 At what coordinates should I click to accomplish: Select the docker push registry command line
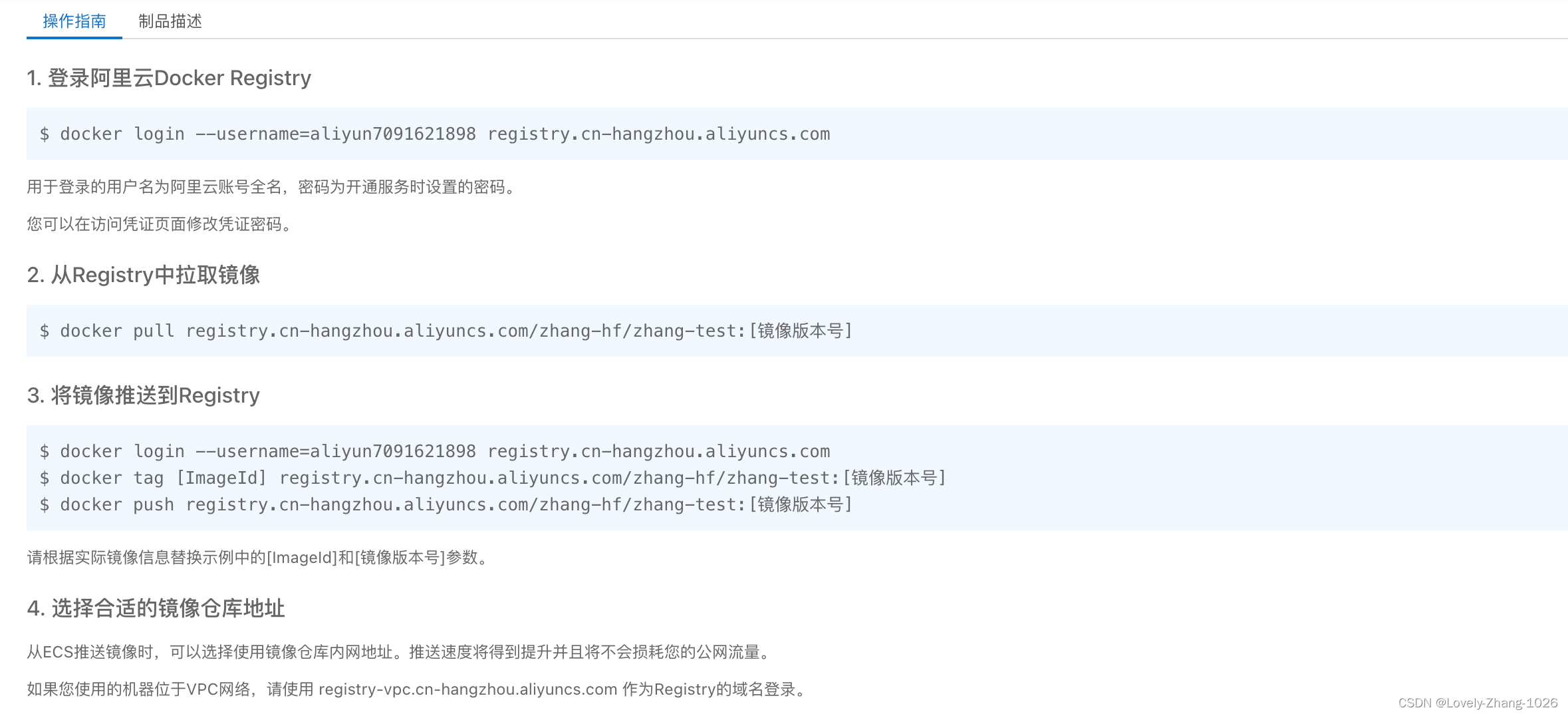(x=446, y=504)
